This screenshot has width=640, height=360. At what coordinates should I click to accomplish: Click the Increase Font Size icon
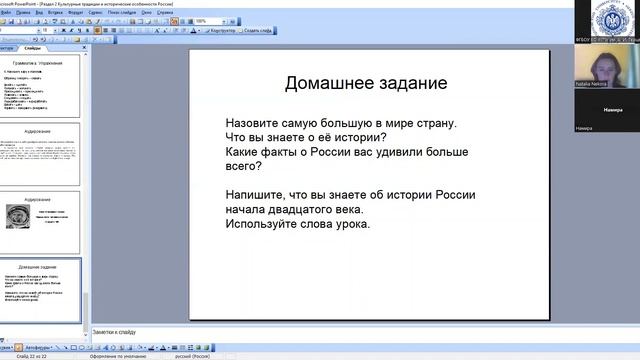pyautogui.click(x=157, y=30)
